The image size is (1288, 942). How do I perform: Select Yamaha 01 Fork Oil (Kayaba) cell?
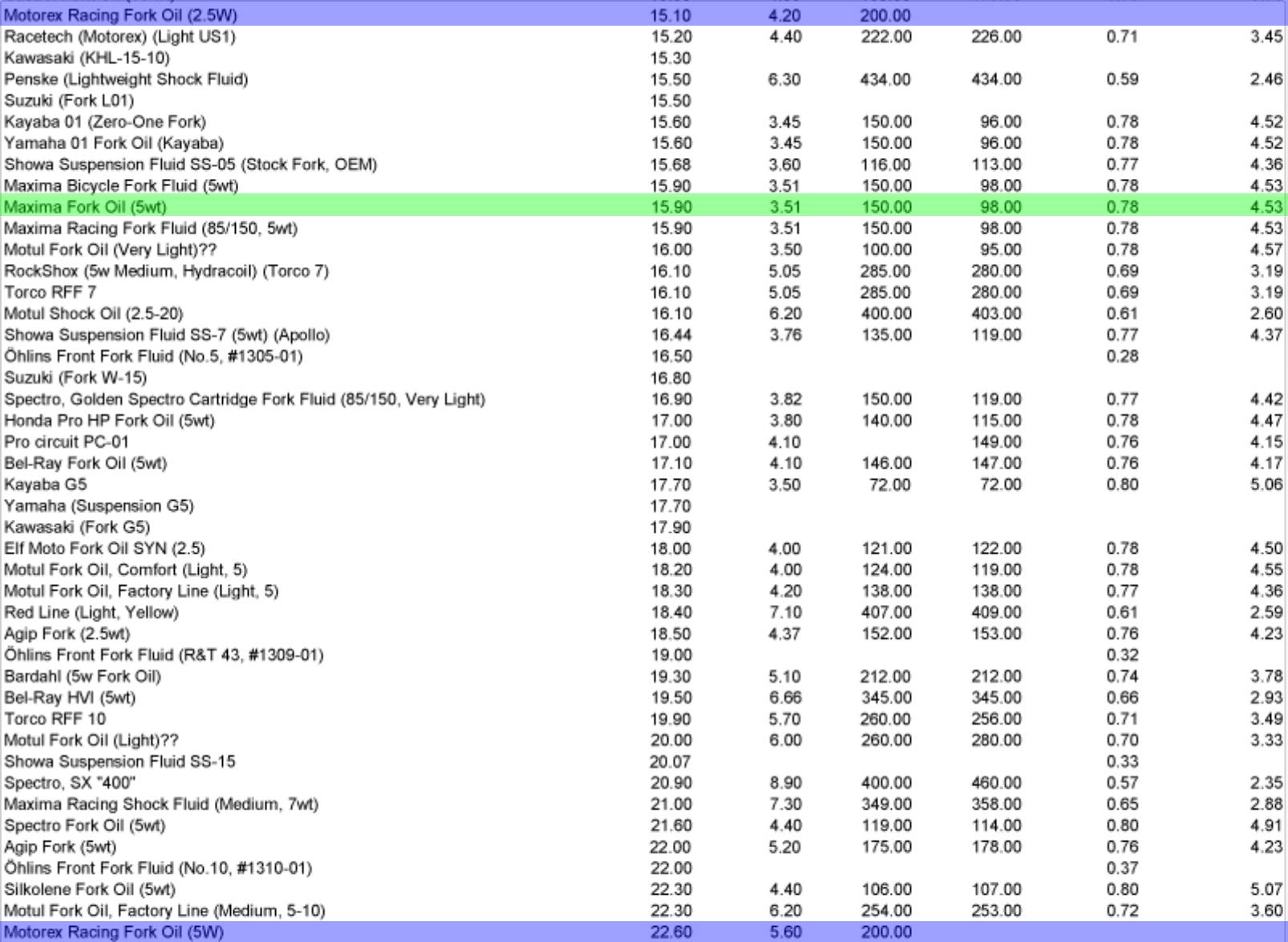tap(114, 143)
